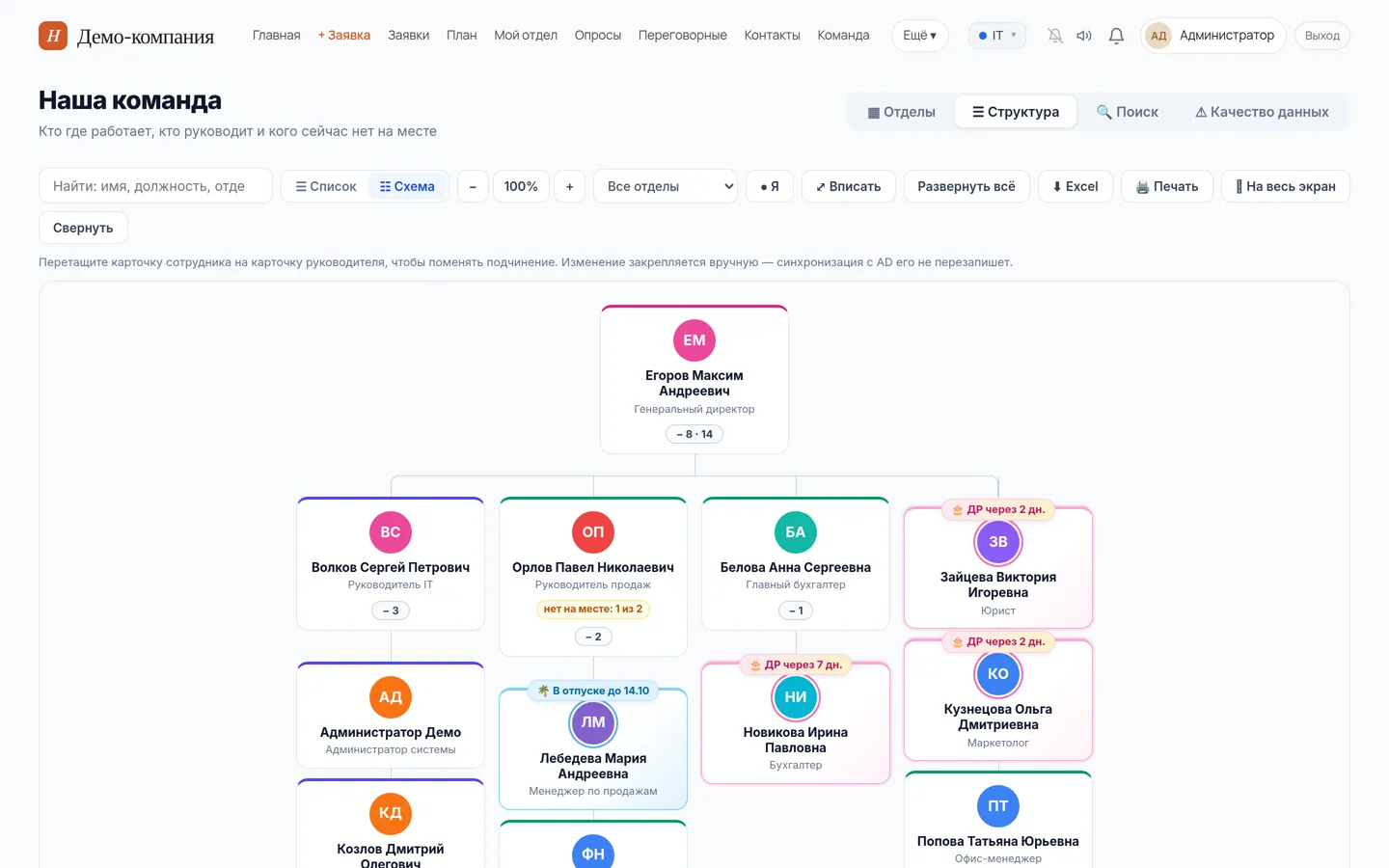Click the ЗВ avatar of Зайцева Виктория
1389x868 pixels.
(998, 542)
